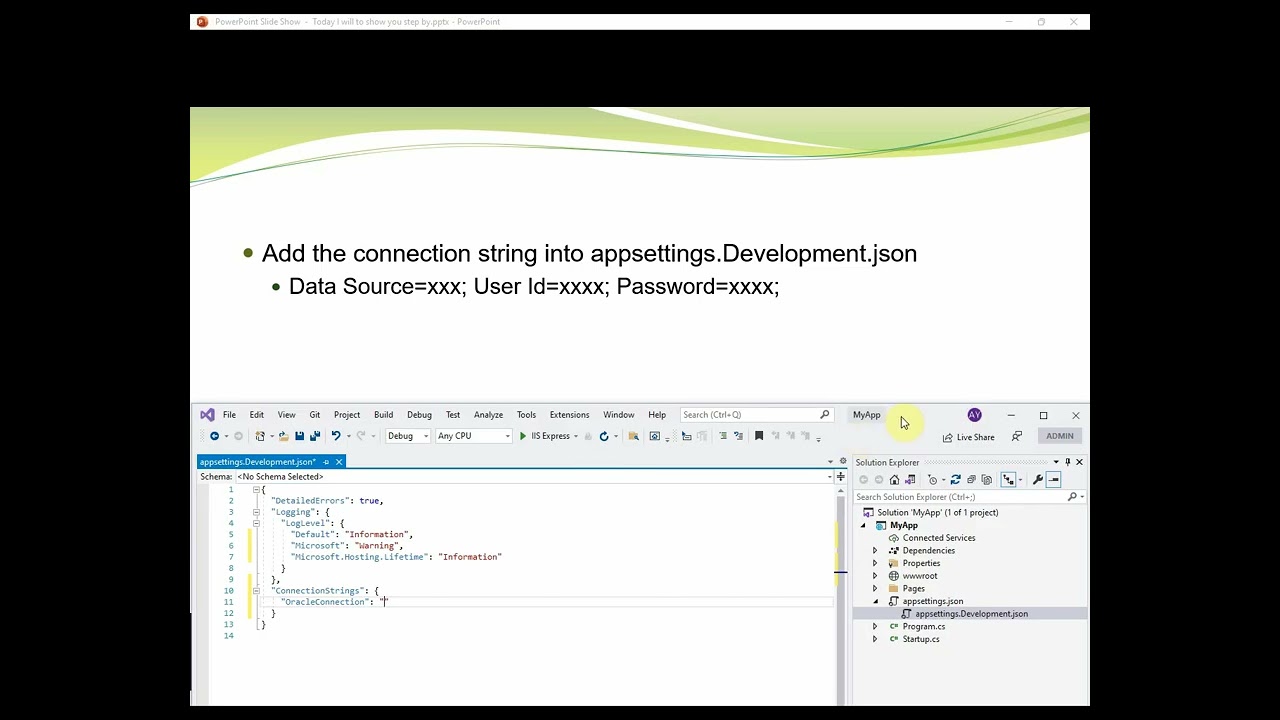Open the Git menu

click(x=314, y=415)
